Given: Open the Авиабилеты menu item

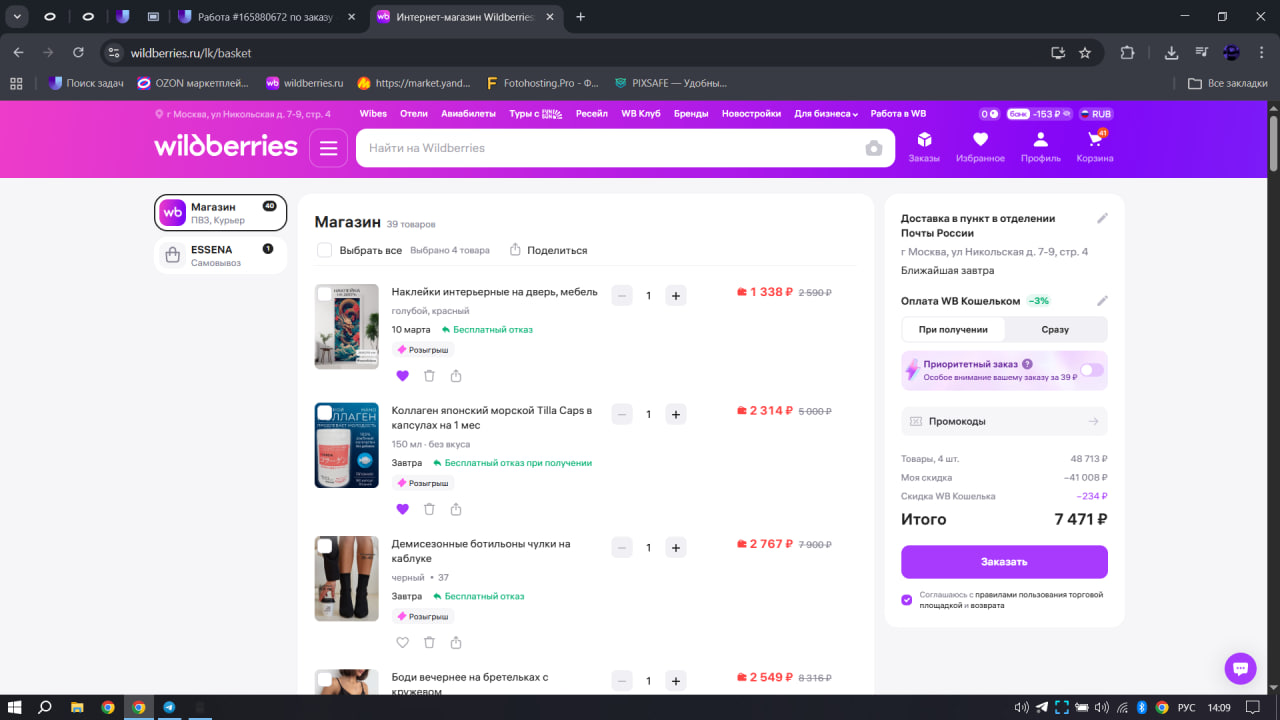Looking at the screenshot, I should (x=469, y=114).
